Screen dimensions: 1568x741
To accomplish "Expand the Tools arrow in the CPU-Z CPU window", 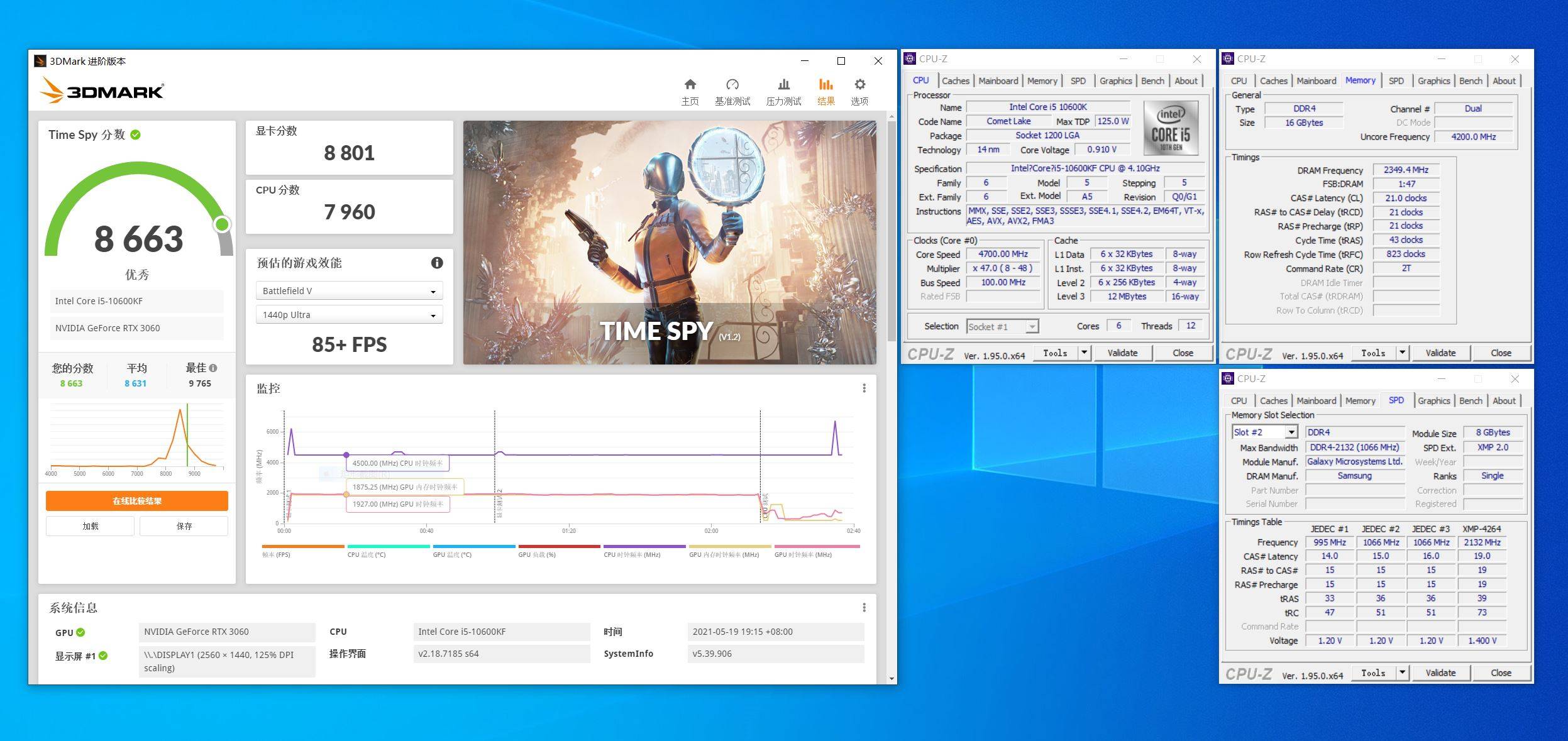I will pos(1084,353).
